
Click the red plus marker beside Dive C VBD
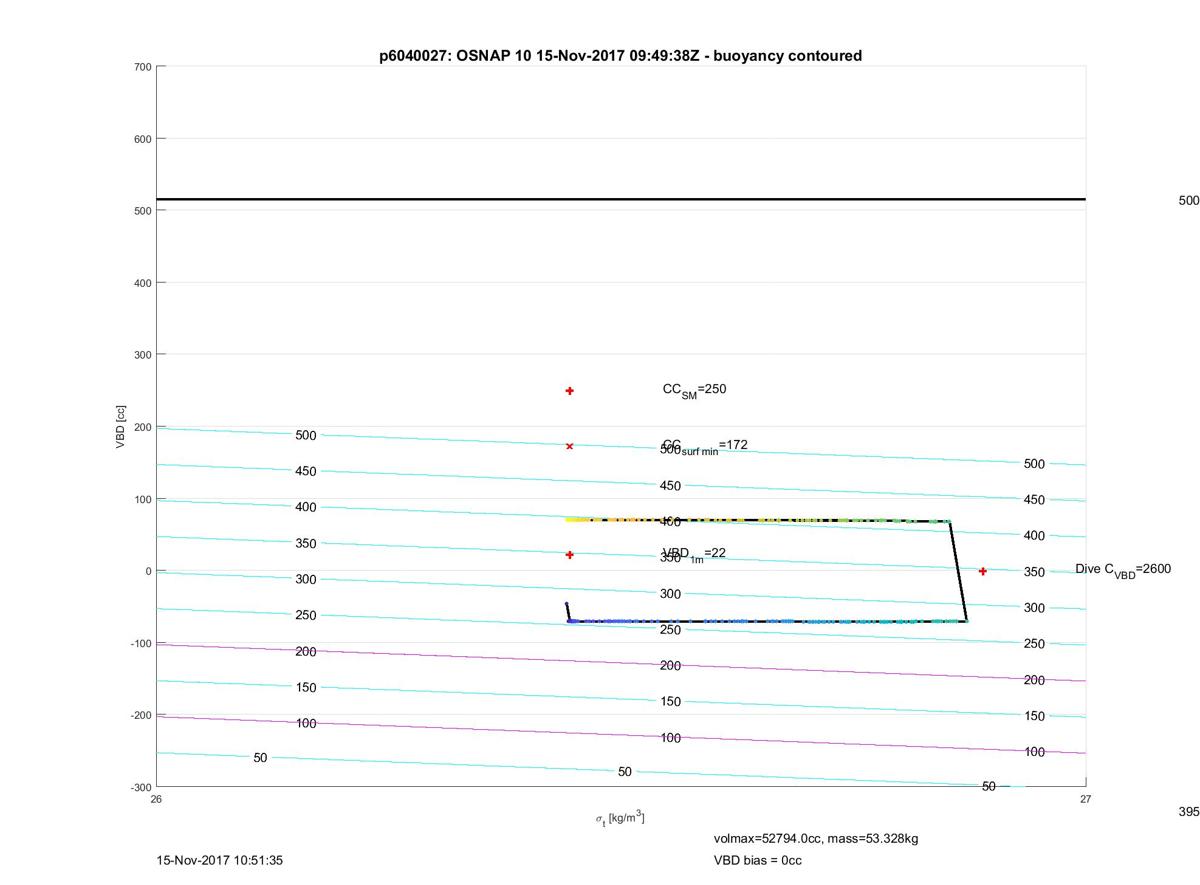tap(983, 571)
